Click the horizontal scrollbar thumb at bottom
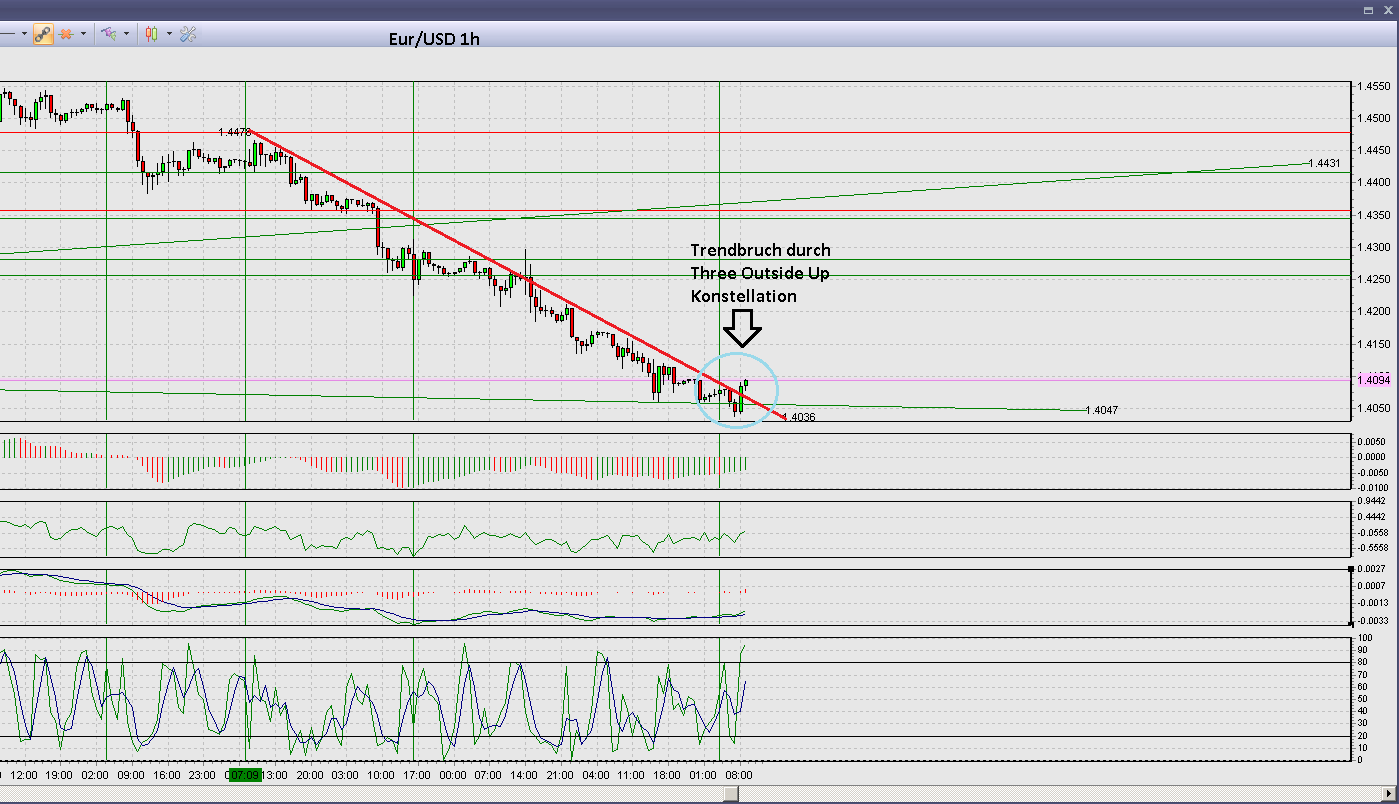Image resolution: width=1399 pixels, height=804 pixels. point(731,794)
